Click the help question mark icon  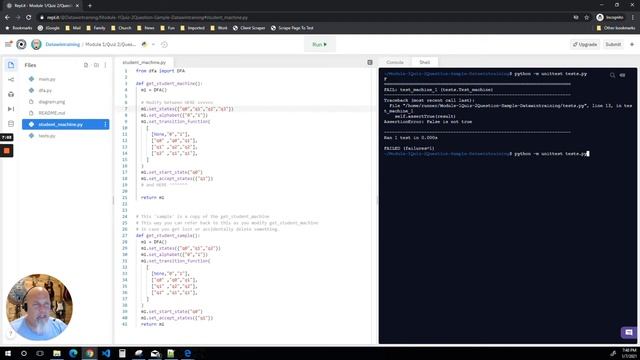tap(11, 333)
